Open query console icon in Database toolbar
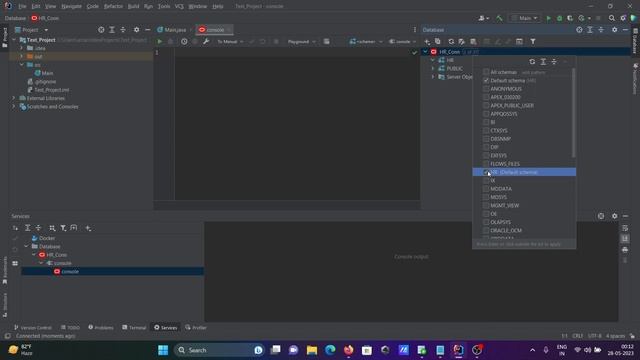This screenshot has height=360, width=640. point(519,42)
